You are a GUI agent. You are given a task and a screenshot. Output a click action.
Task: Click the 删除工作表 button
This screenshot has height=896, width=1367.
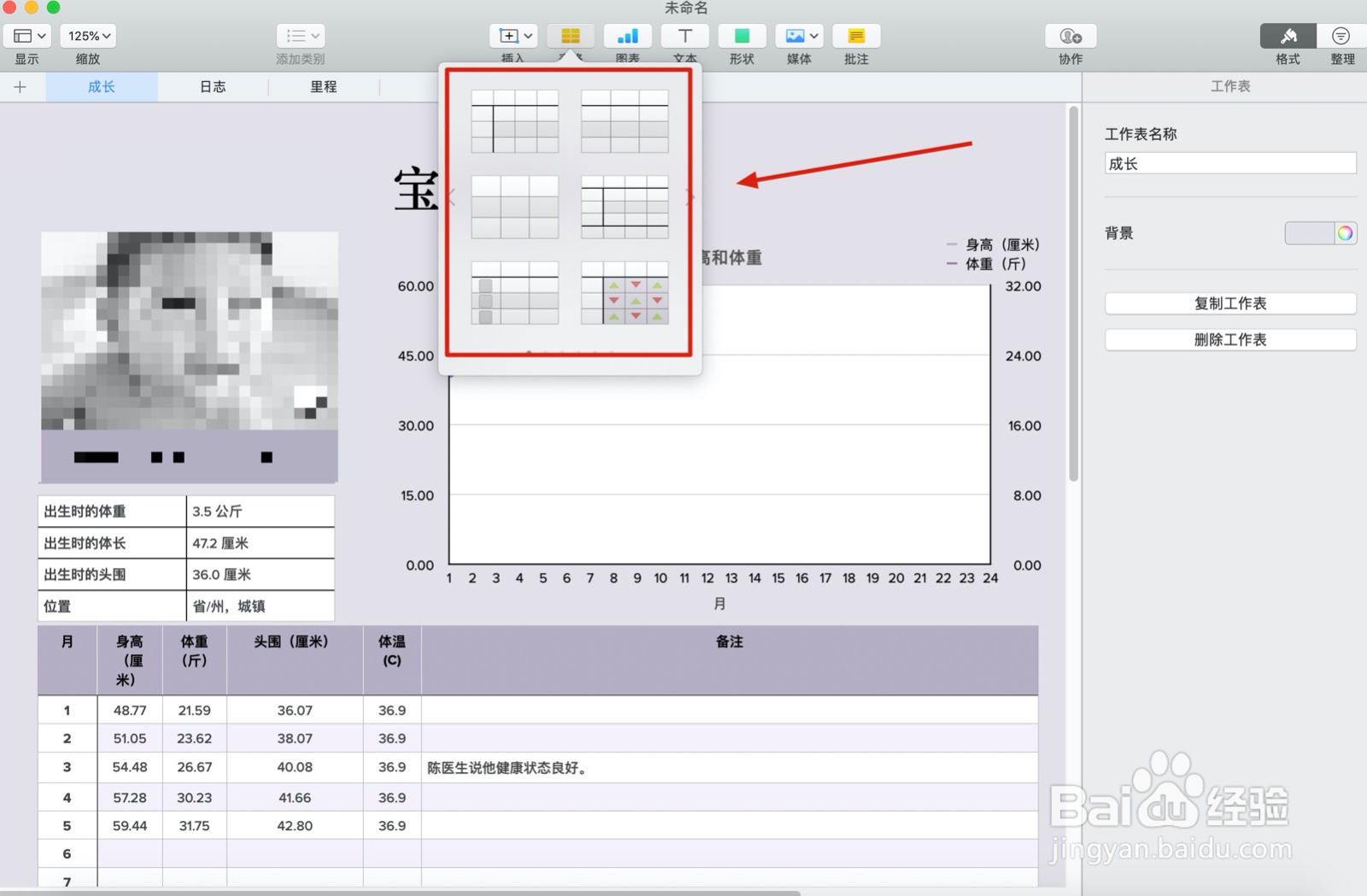click(1230, 339)
